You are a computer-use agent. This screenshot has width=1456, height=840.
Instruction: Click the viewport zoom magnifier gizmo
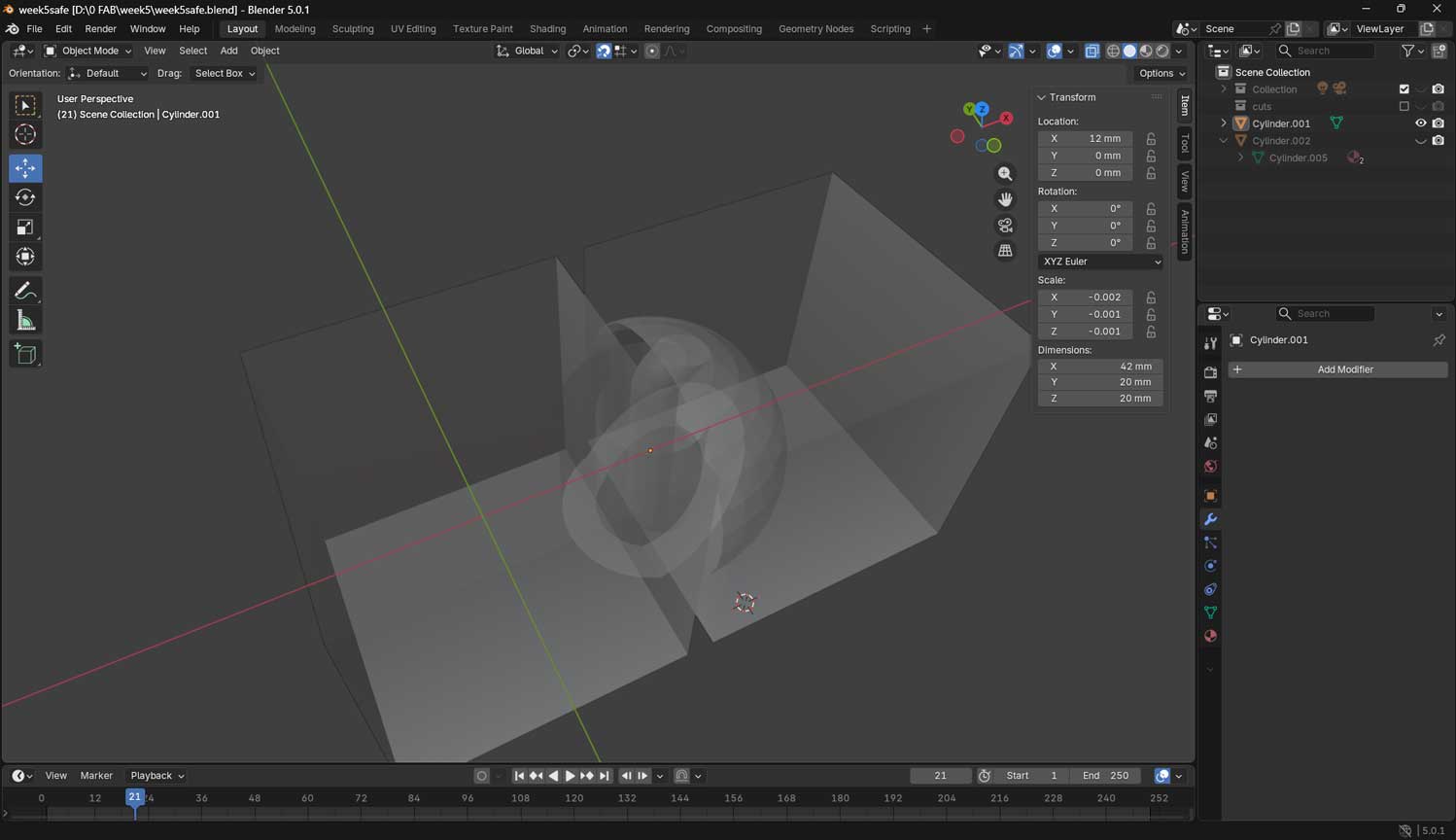point(1005,174)
